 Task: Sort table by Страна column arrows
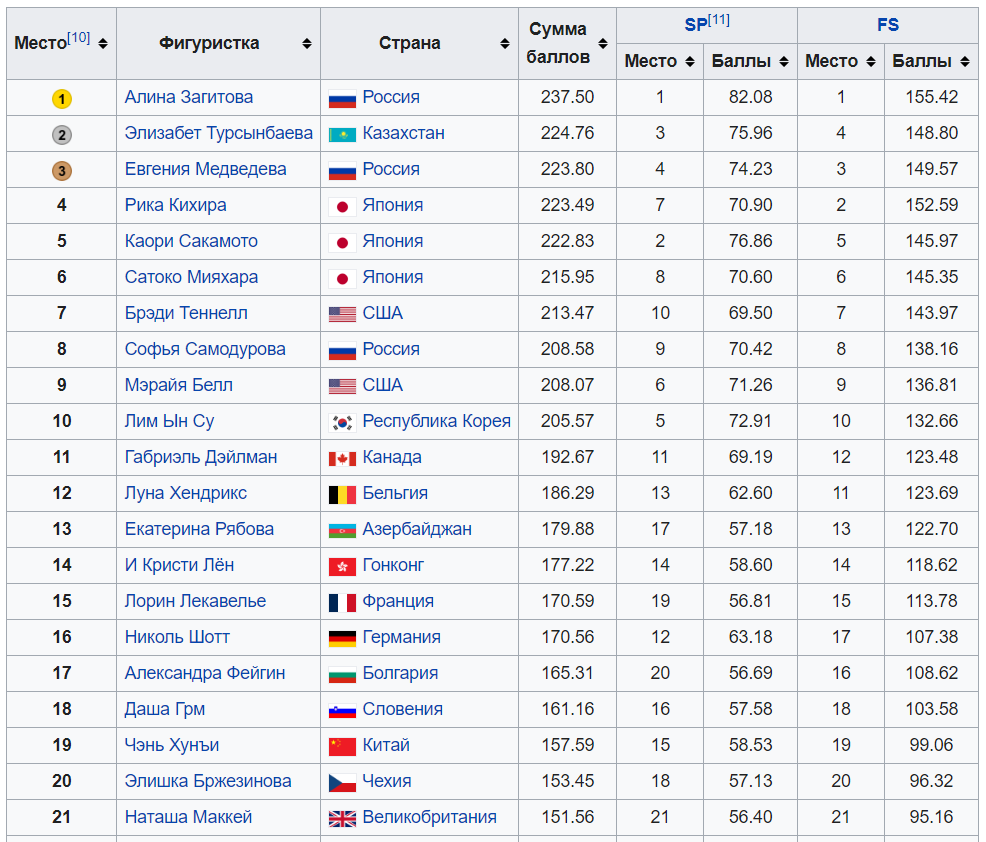click(x=504, y=44)
